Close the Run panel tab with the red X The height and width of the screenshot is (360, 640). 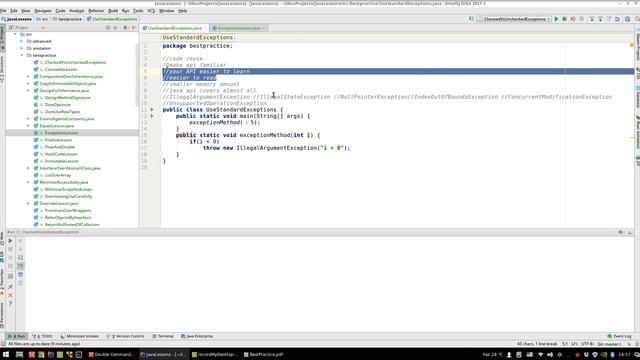tap(11, 295)
